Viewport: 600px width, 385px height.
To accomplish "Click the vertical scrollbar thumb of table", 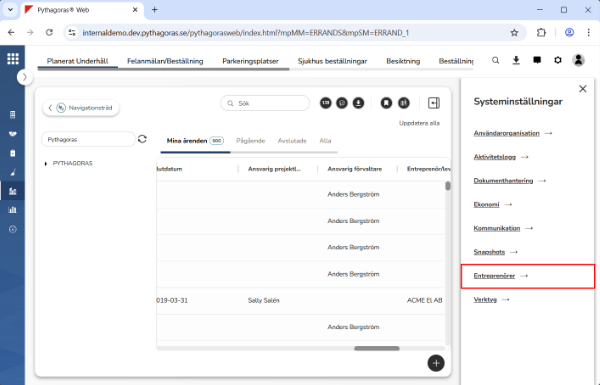I will pos(448,186).
